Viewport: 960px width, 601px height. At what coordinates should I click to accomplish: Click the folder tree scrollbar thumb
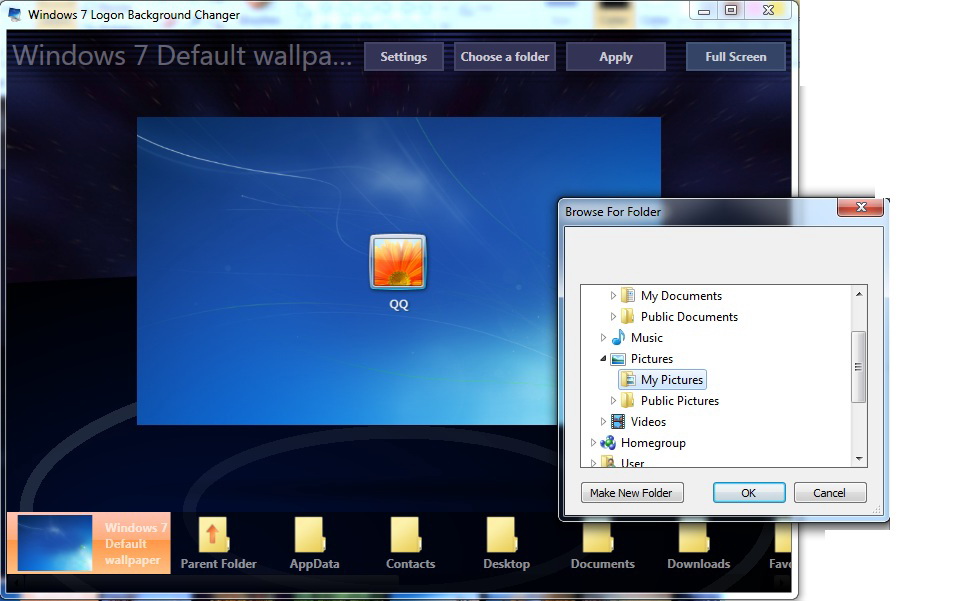858,367
